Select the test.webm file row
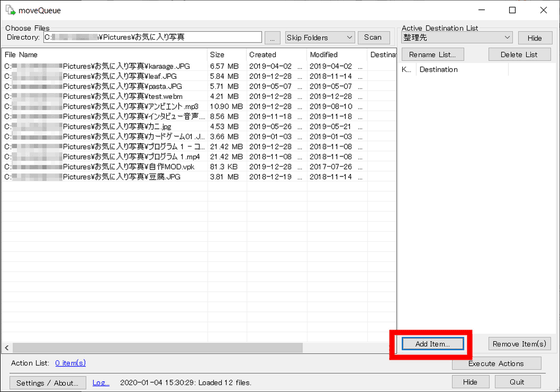 [199, 96]
